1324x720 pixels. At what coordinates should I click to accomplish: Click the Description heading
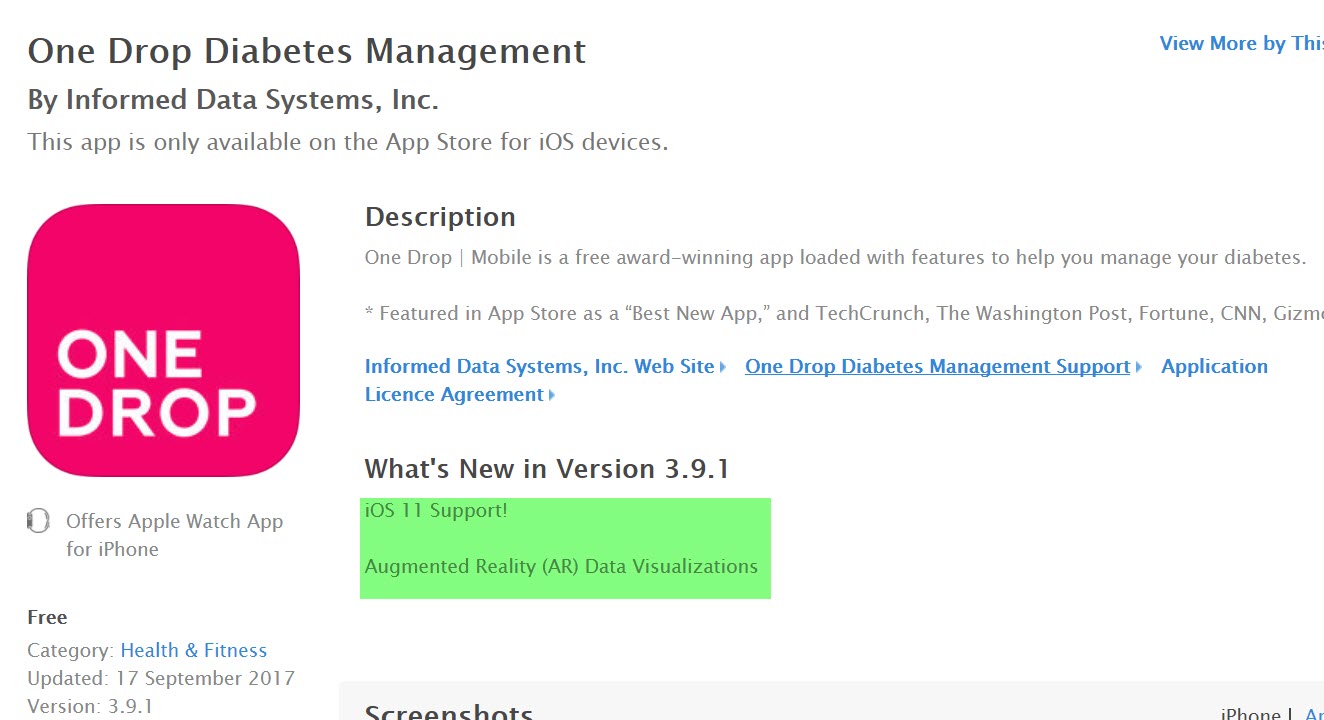(x=440, y=216)
